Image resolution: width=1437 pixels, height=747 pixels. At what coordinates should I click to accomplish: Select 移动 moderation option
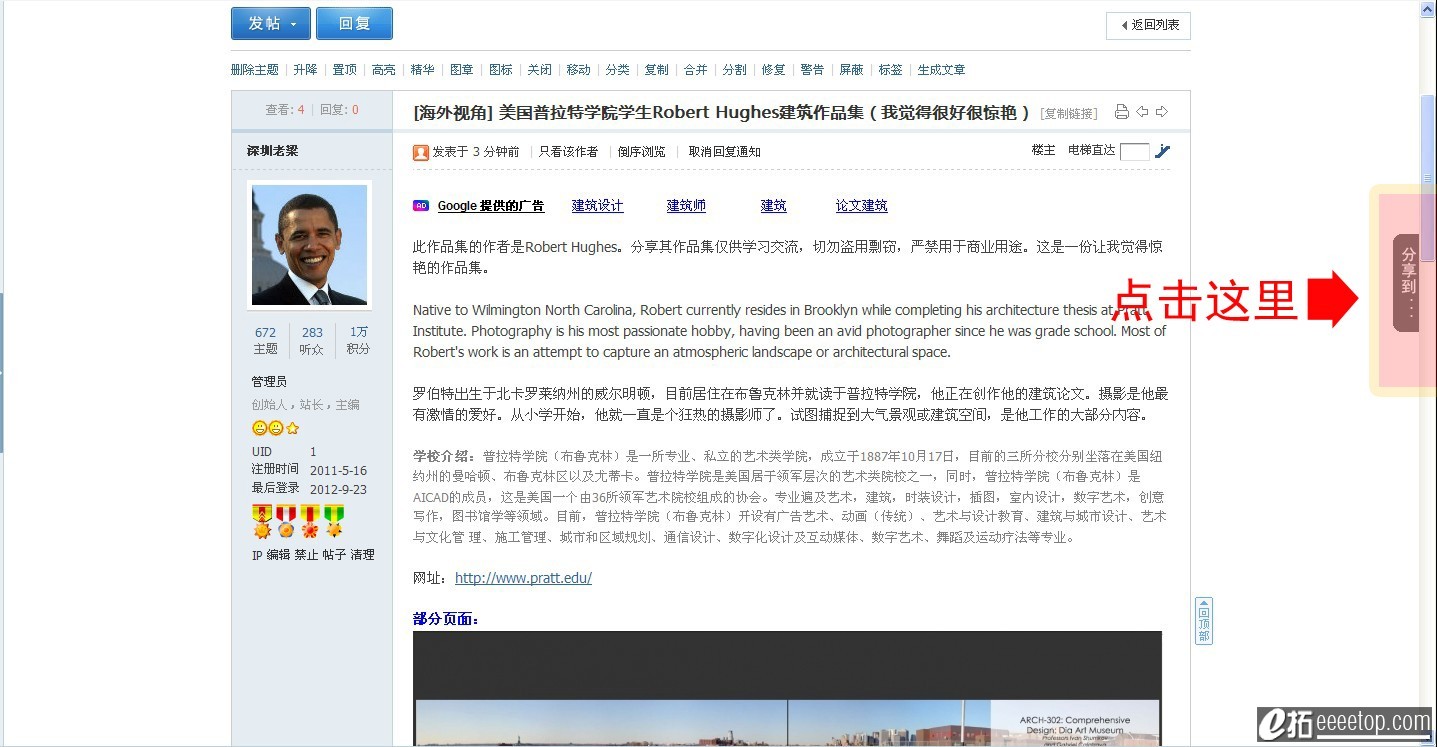[579, 70]
